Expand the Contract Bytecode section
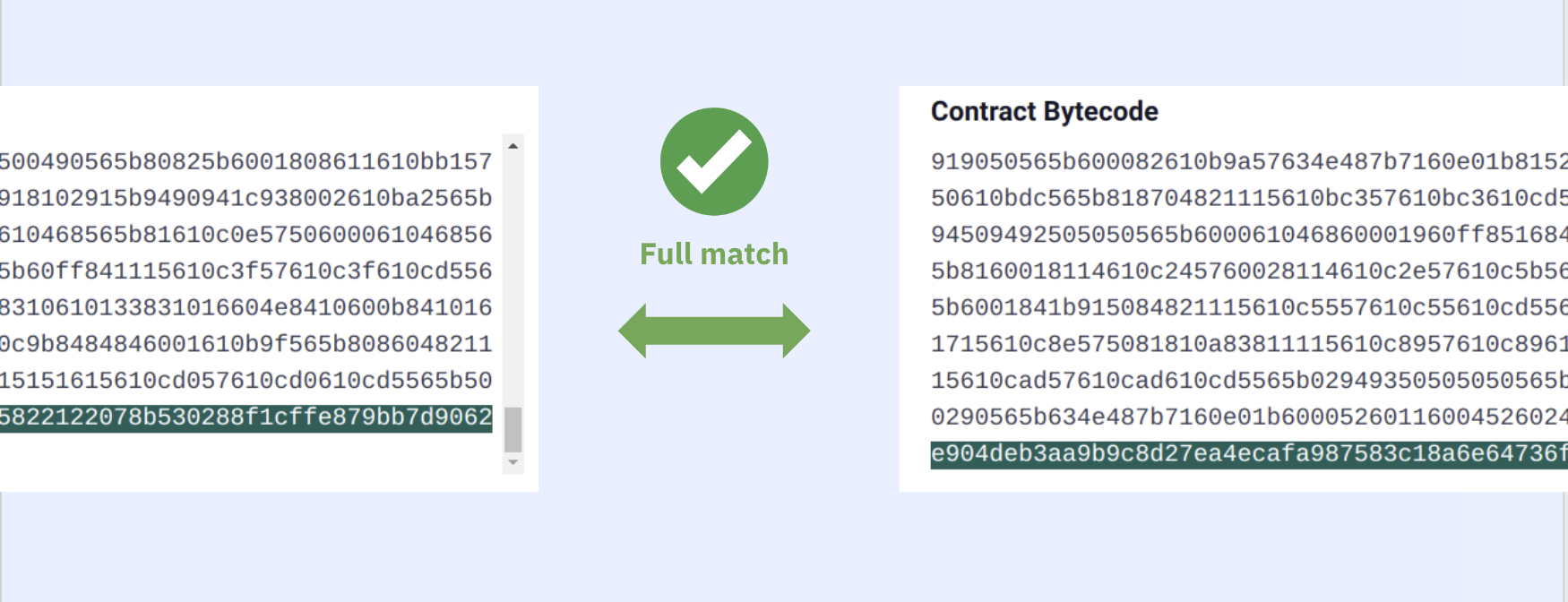The height and width of the screenshot is (602, 1568). 1045,111
